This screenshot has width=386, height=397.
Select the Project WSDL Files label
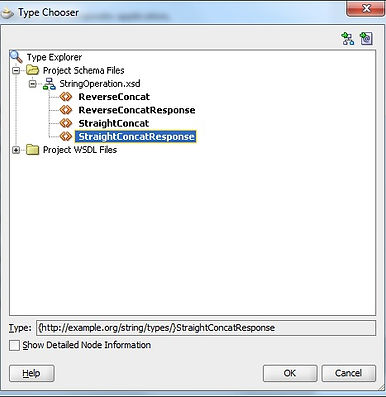80,150
